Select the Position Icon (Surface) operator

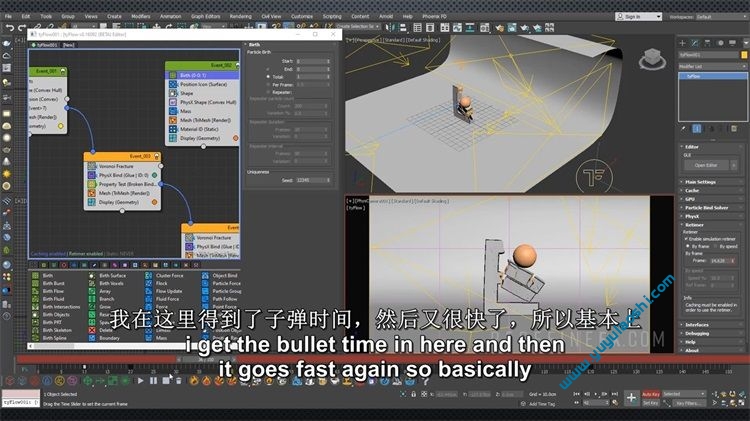pos(202,84)
